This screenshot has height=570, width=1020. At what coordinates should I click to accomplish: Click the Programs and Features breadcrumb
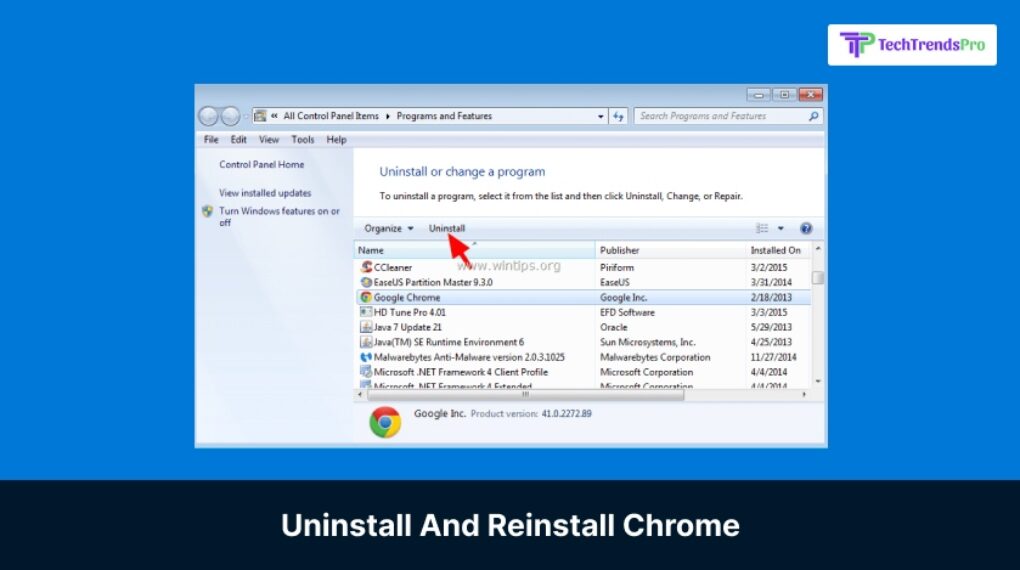(x=444, y=116)
